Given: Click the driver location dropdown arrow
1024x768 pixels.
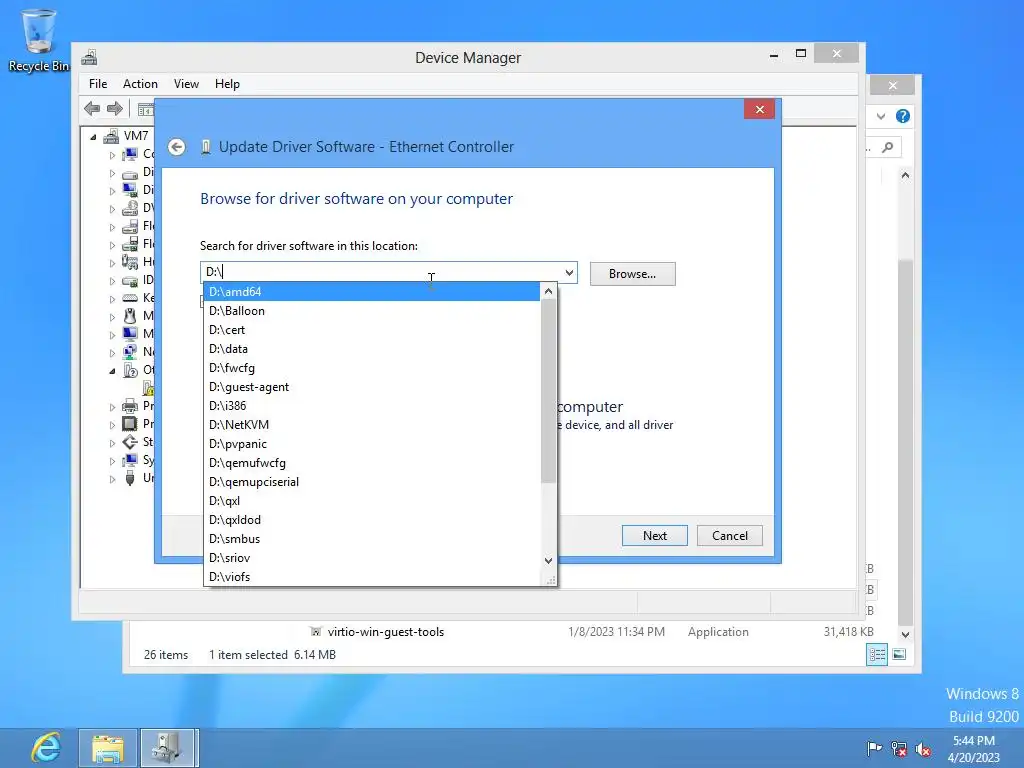Looking at the screenshot, I should point(569,272).
